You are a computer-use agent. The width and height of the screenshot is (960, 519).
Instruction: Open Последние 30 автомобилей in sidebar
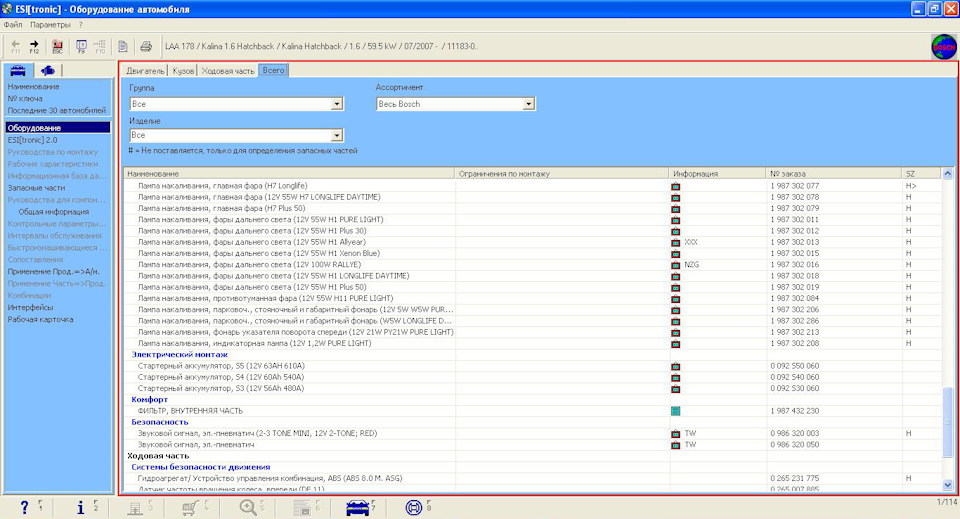click(56, 111)
